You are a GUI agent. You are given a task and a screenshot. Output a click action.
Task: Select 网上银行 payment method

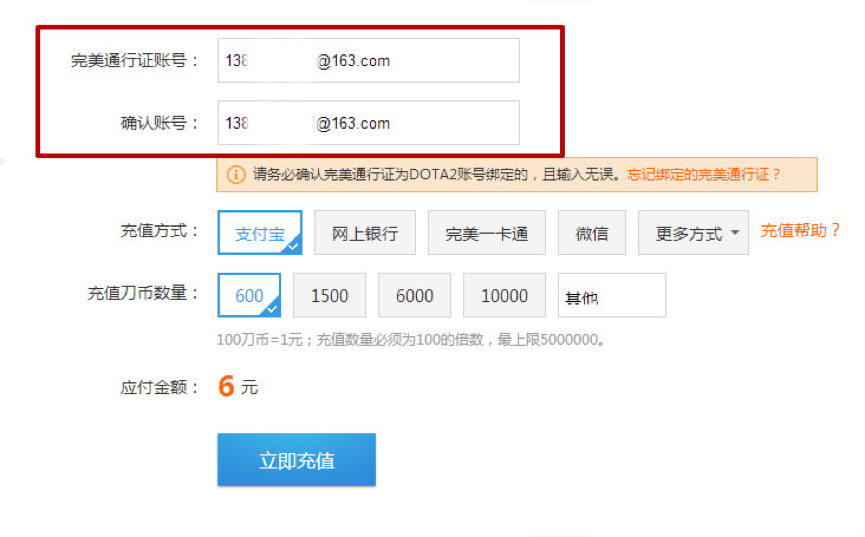click(365, 232)
